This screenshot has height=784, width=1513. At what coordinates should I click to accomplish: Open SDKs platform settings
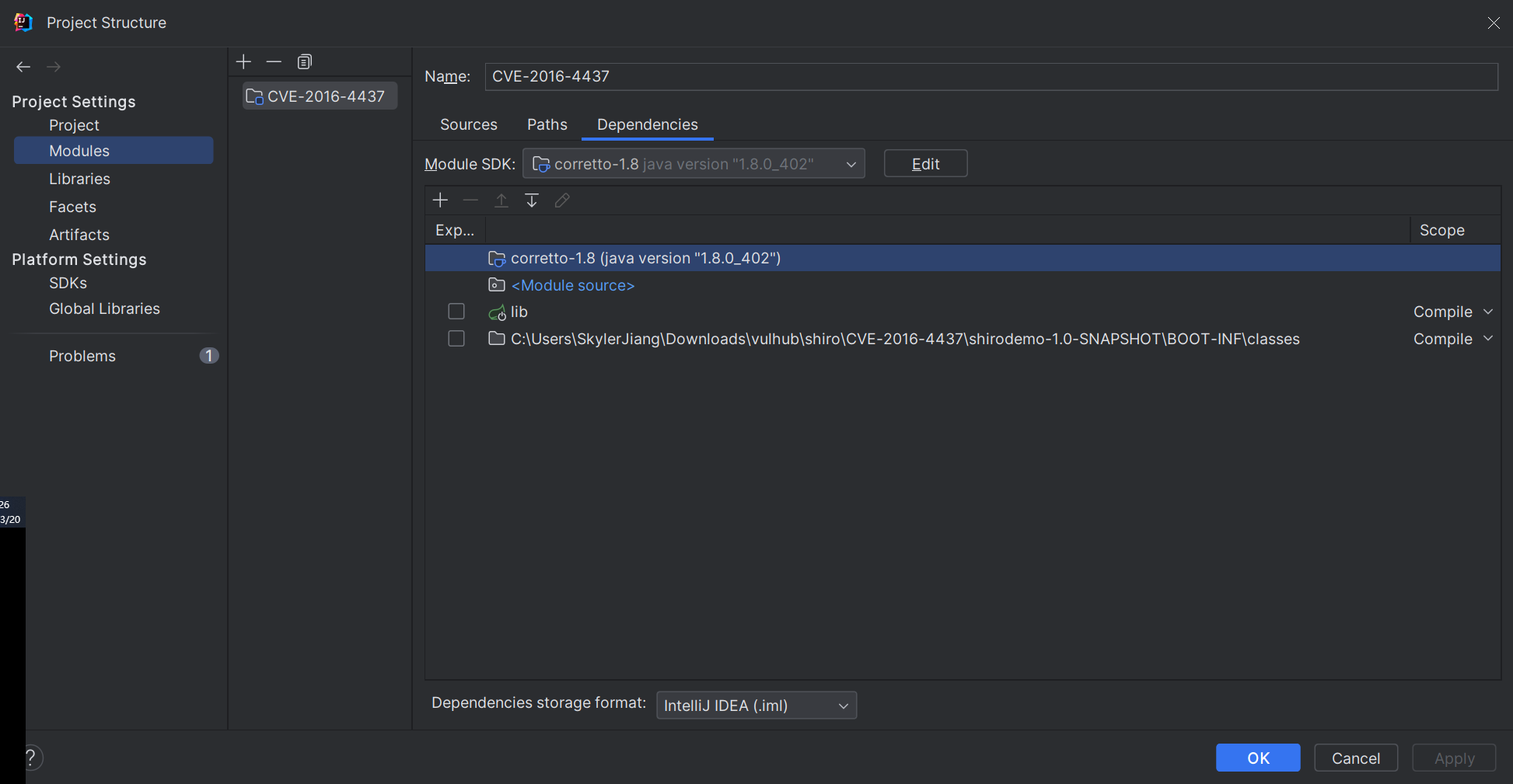pos(68,283)
